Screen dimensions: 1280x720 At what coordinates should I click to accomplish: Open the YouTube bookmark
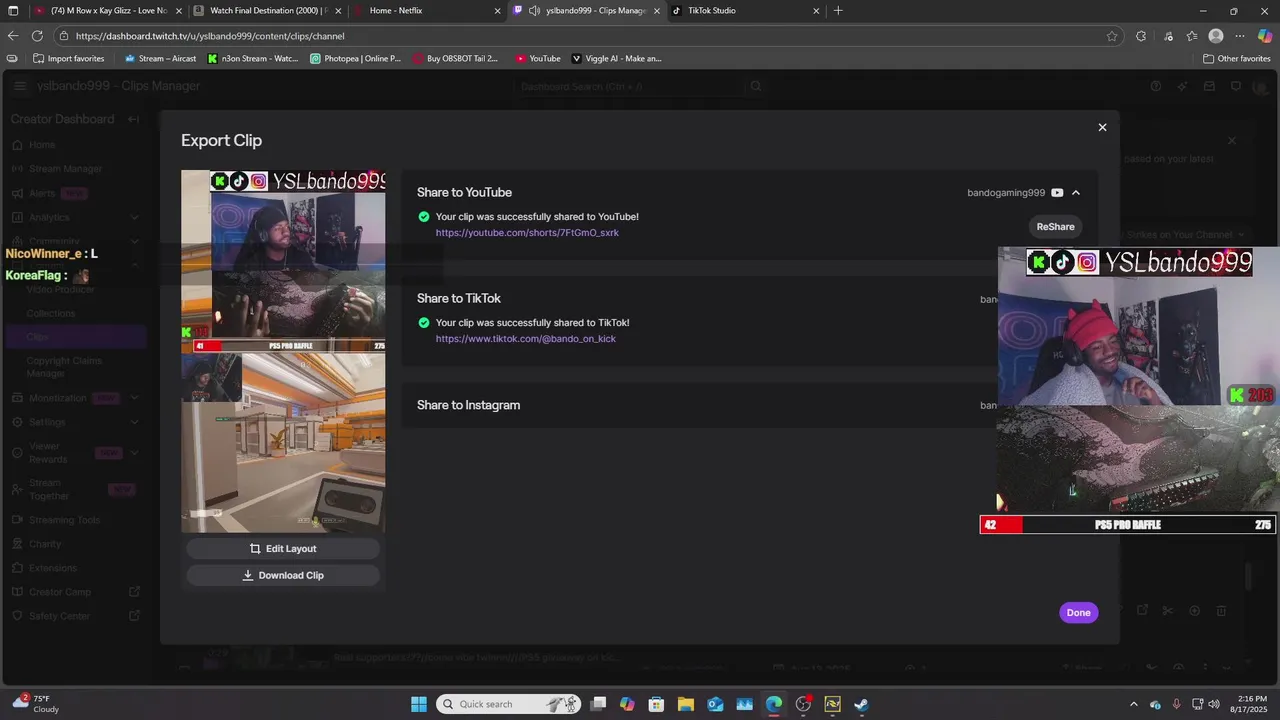538,59
